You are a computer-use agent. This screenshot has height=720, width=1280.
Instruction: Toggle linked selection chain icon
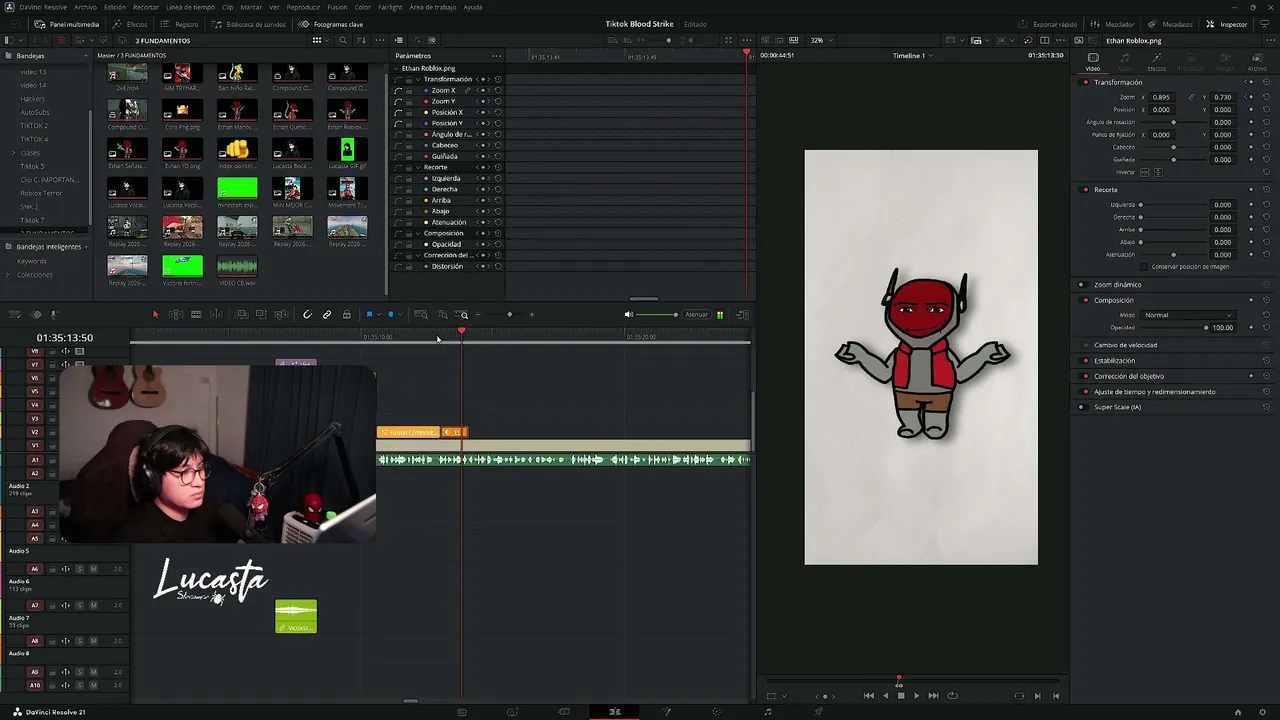tap(327, 315)
